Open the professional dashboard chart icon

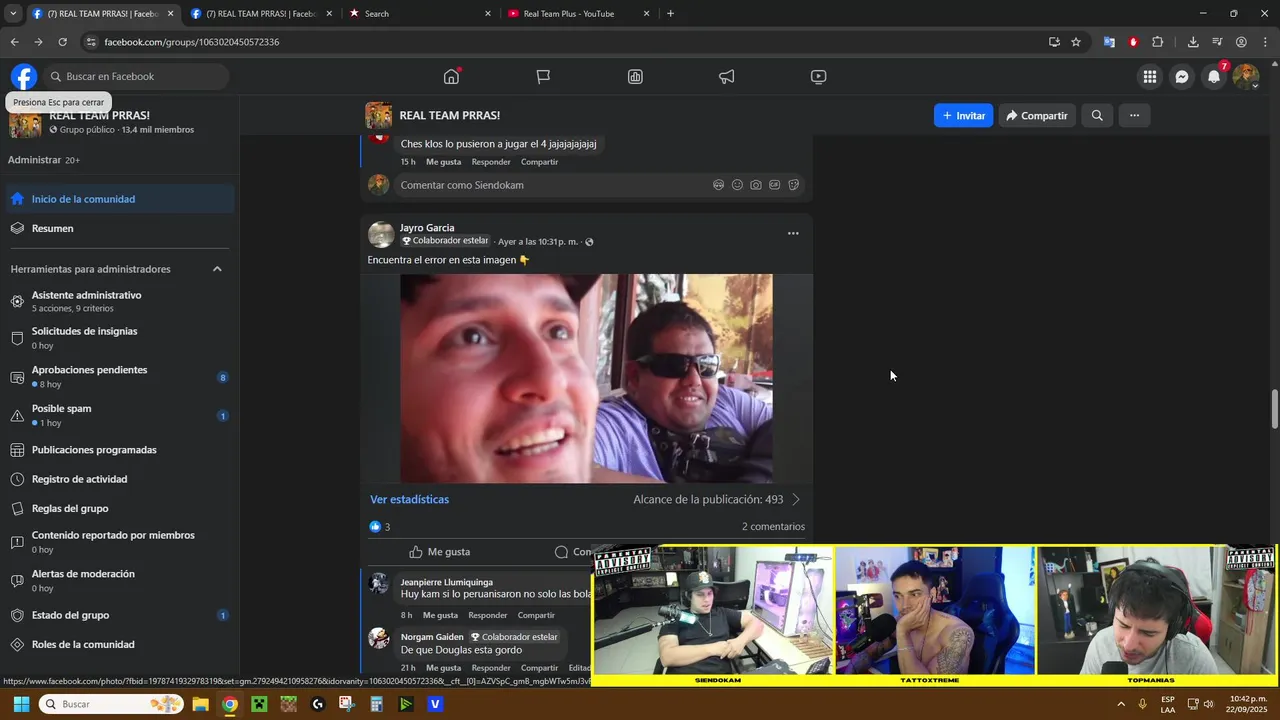(x=635, y=76)
